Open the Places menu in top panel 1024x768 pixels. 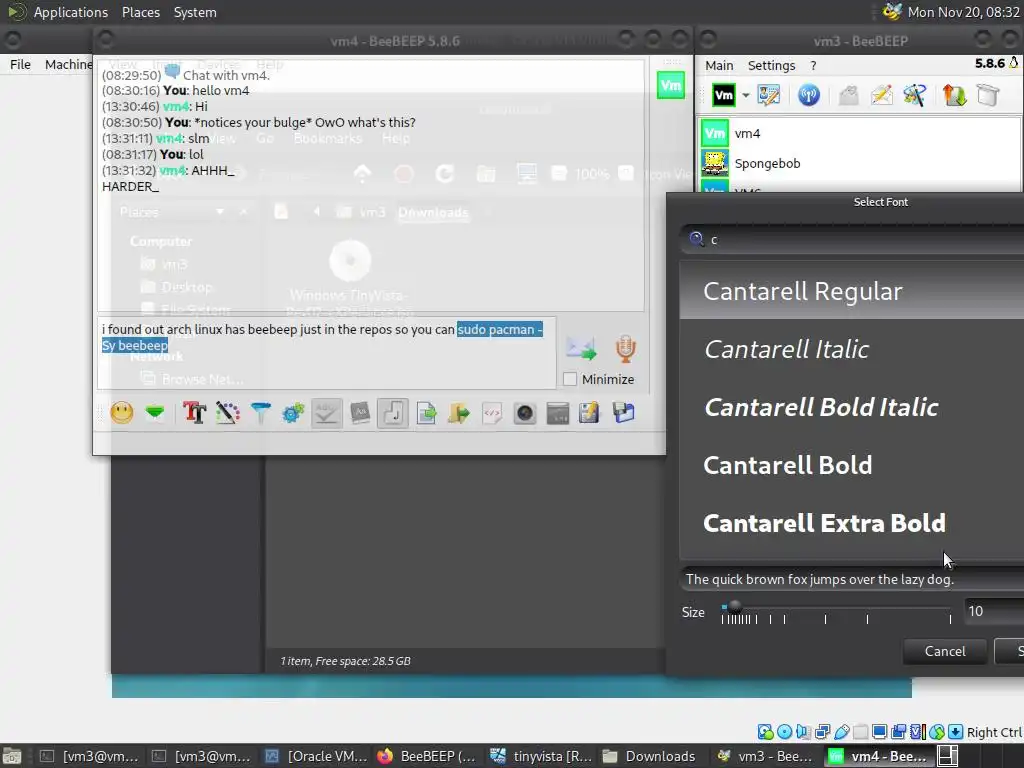point(141,12)
